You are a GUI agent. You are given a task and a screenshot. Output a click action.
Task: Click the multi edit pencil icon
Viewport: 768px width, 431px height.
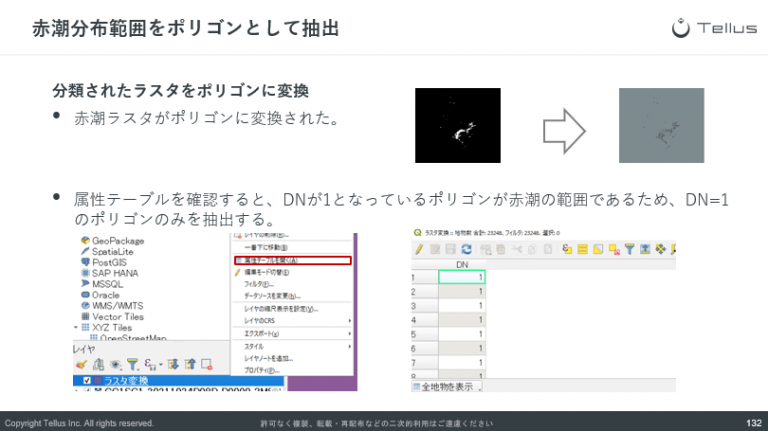click(435, 249)
